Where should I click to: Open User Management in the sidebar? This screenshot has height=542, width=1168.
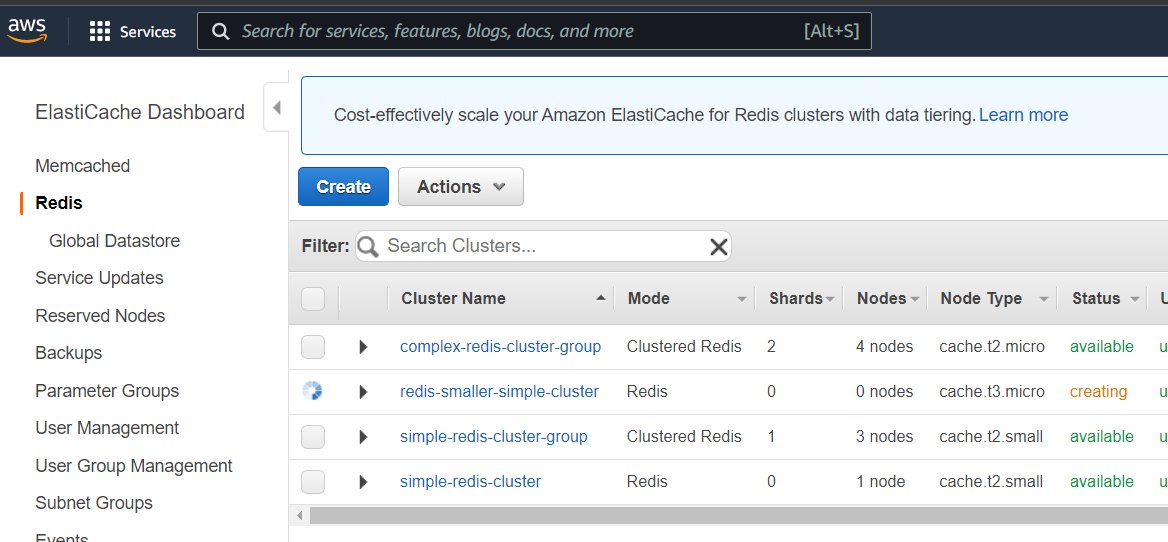pyautogui.click(x=107, y=428)
